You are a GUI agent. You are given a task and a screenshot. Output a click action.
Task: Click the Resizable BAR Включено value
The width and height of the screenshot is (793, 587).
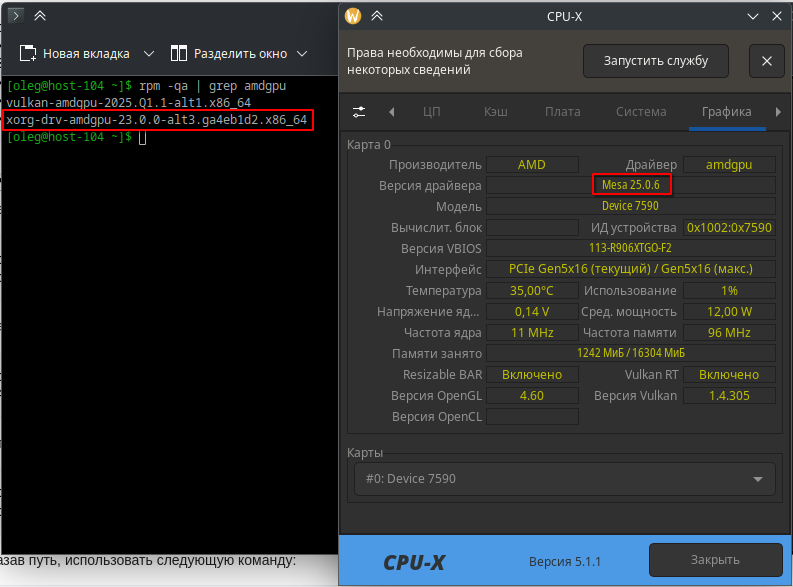coord(532,375)
